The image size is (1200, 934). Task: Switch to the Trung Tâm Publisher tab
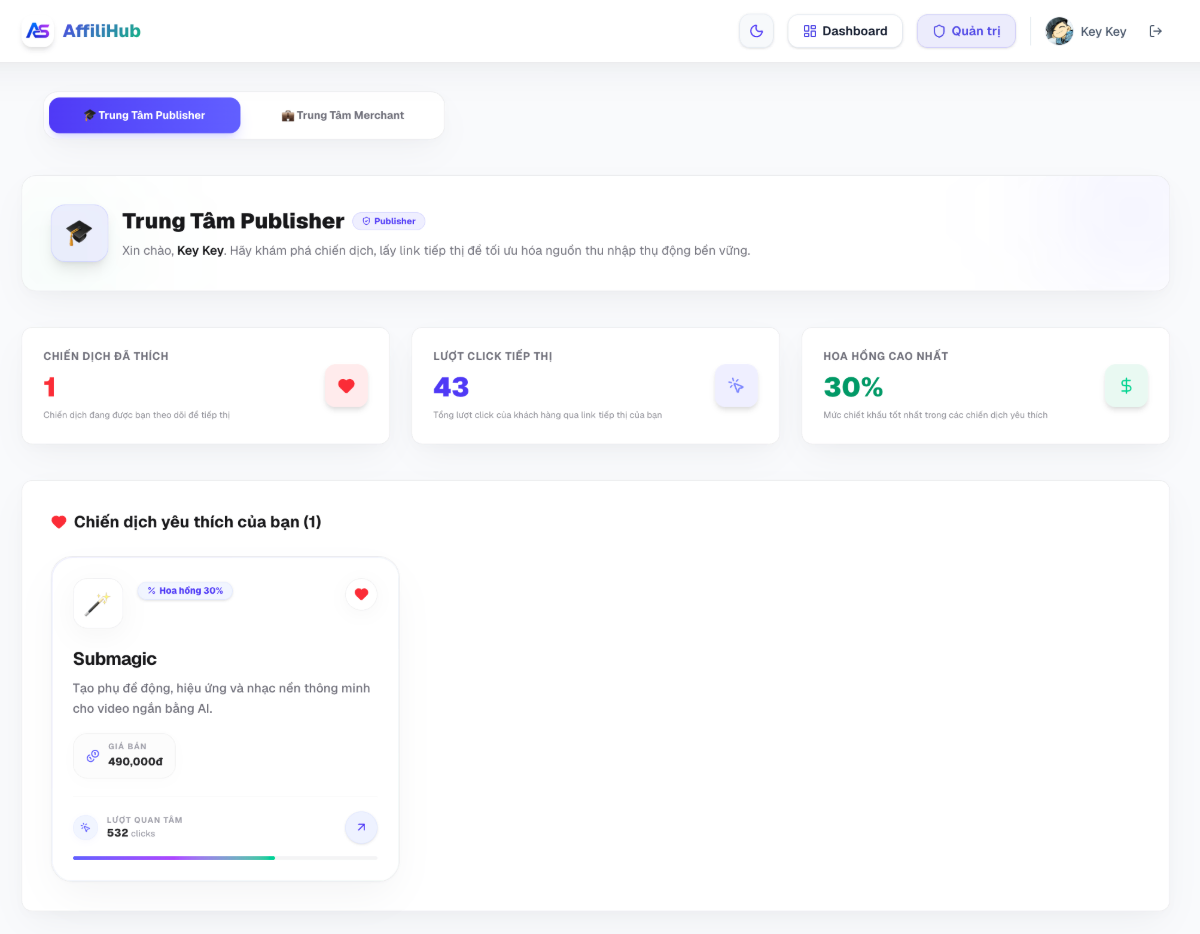[145, 115]
